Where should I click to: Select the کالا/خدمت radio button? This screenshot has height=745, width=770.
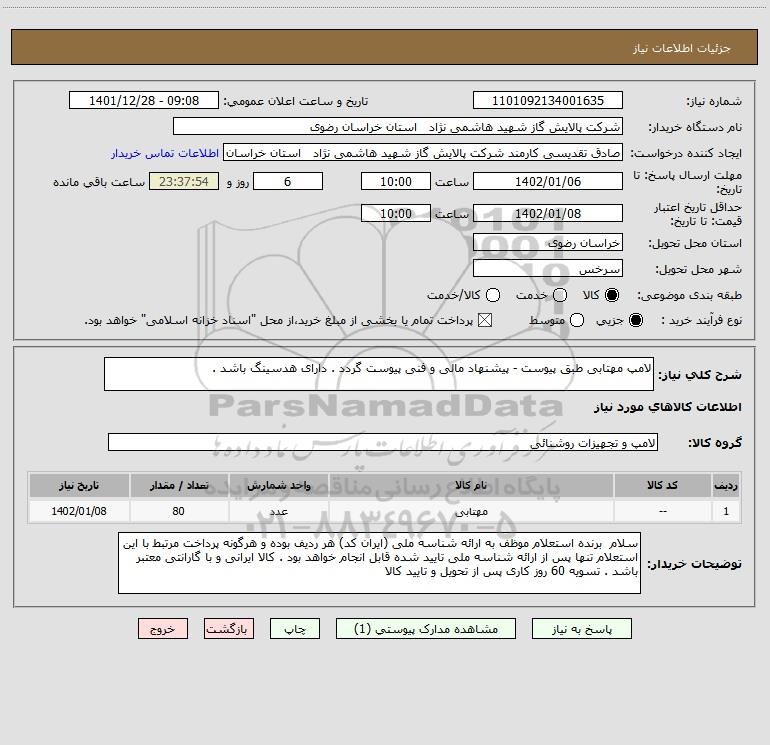tap(493, 295)
